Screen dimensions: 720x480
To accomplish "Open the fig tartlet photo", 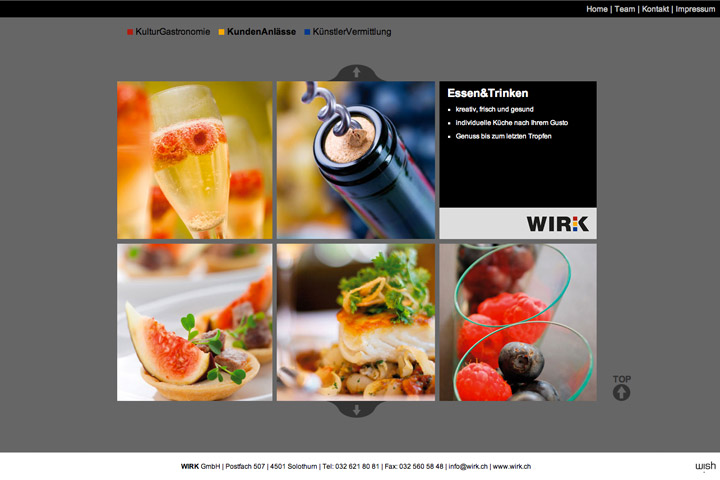I will [x=195, y=322].
